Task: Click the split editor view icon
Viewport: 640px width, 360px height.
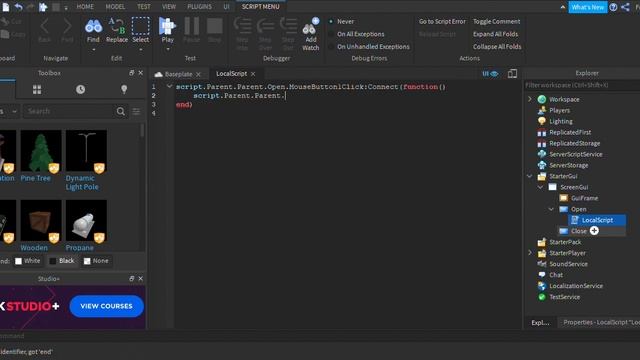Action: (x=512, y=73)
